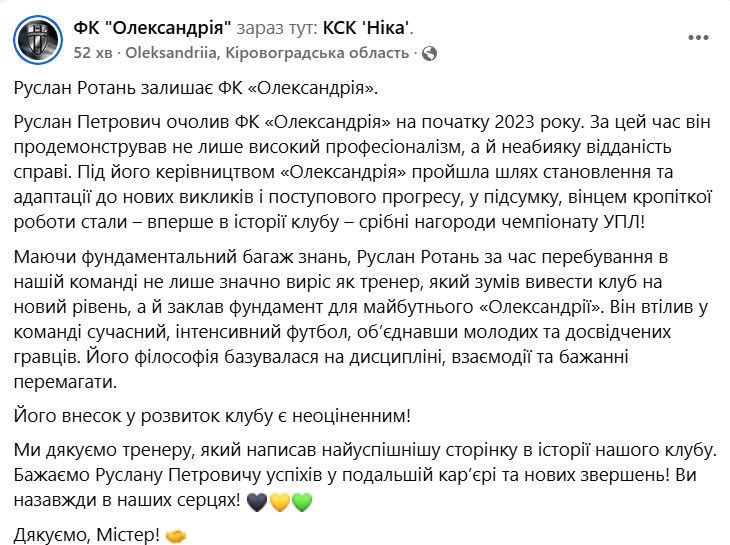This screenshot has width=730, height=545.
Task: Open the three-dot post options menu
Action: click(697, 37)
